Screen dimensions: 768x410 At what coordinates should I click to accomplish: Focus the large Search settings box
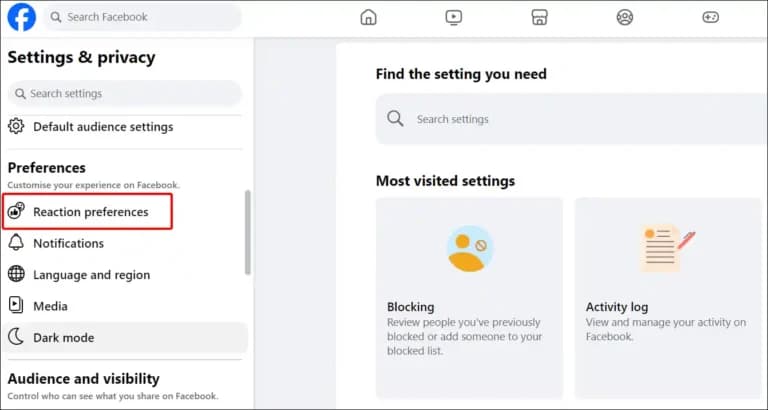click(x=572, y=119)
